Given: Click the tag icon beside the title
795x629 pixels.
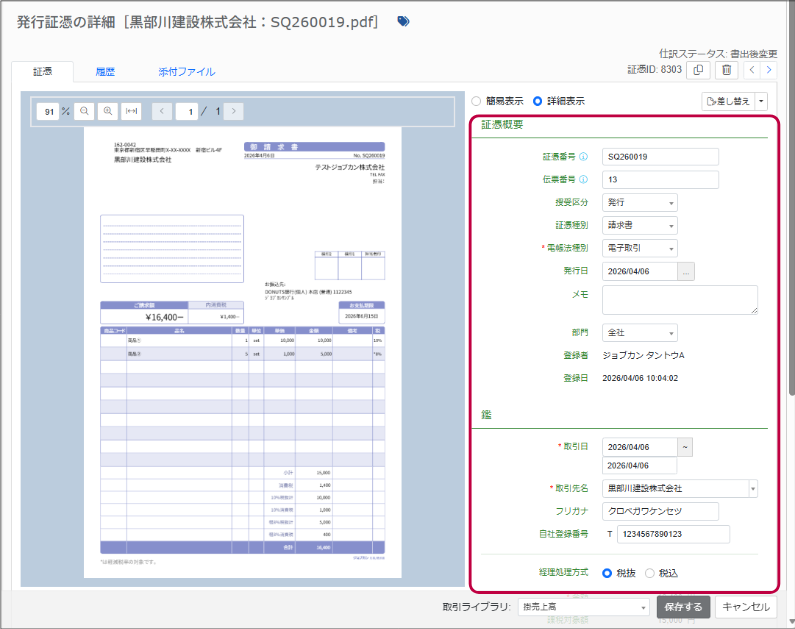Looking at the screenshot, I should pos(403,21).
